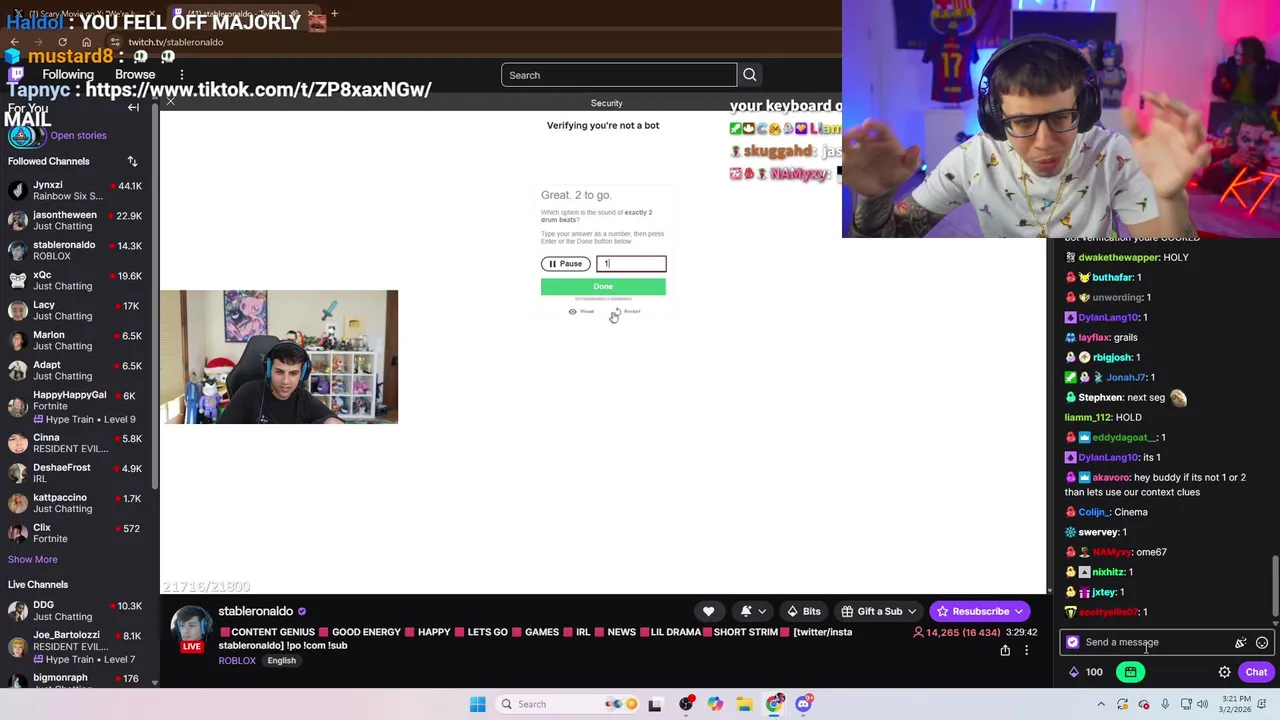
Task: Open the notification bell dropdown
Action: (x=753, y=611)
